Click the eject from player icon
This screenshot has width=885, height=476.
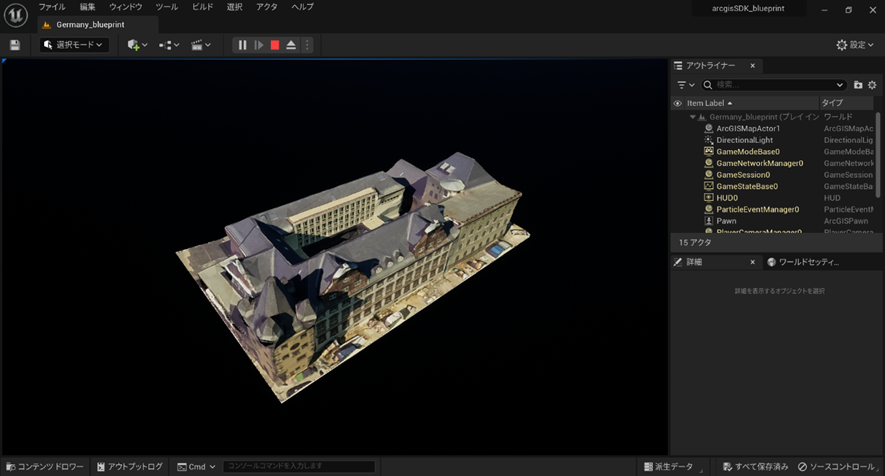click(291, 45)
